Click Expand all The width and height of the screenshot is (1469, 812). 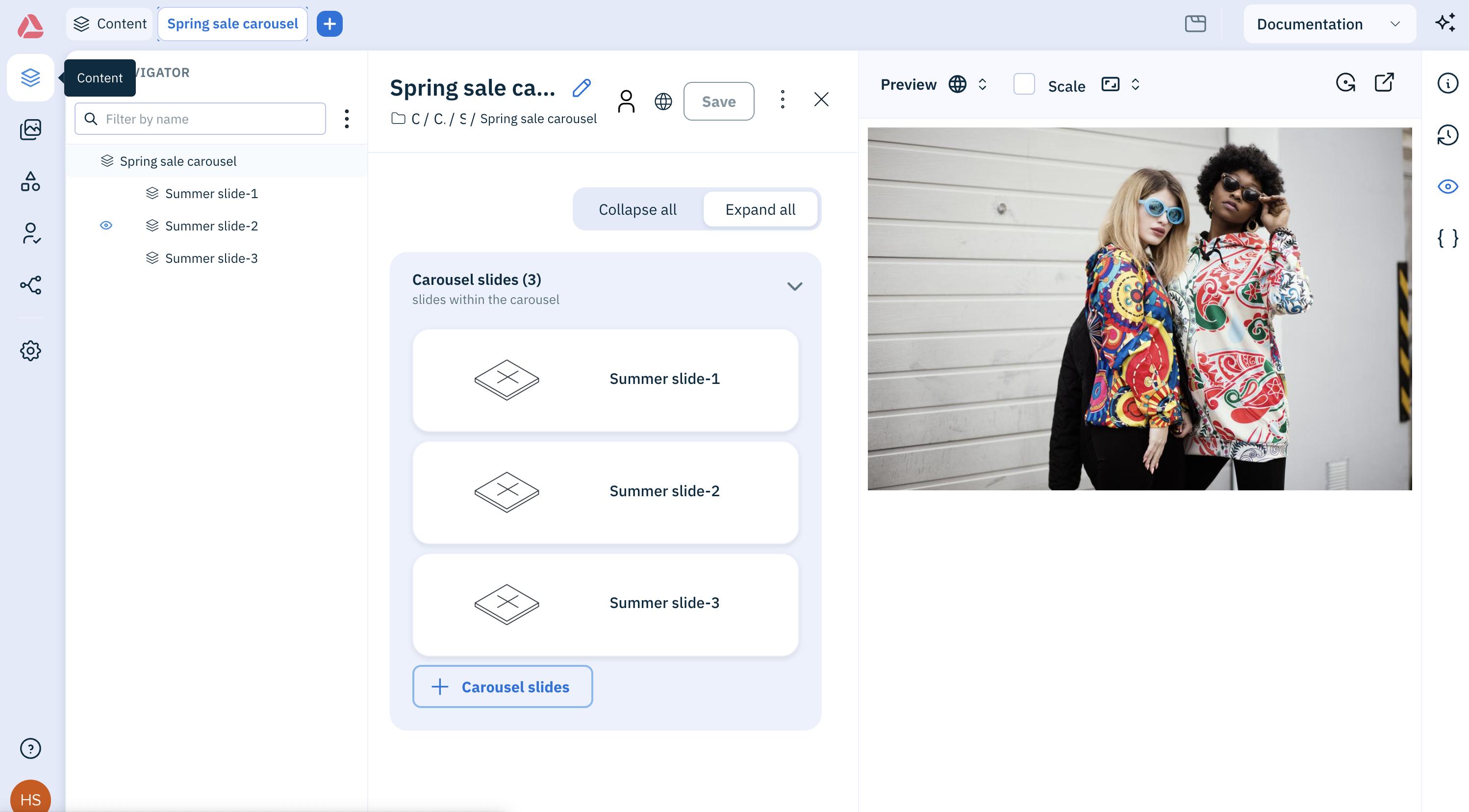760,209
